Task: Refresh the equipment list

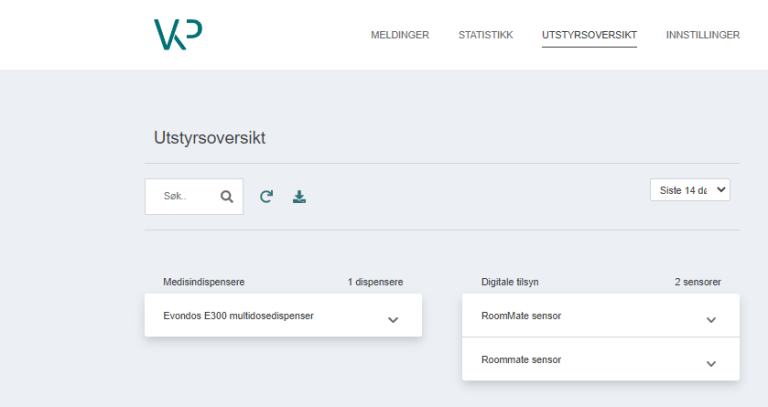Action: pos(266,197)
